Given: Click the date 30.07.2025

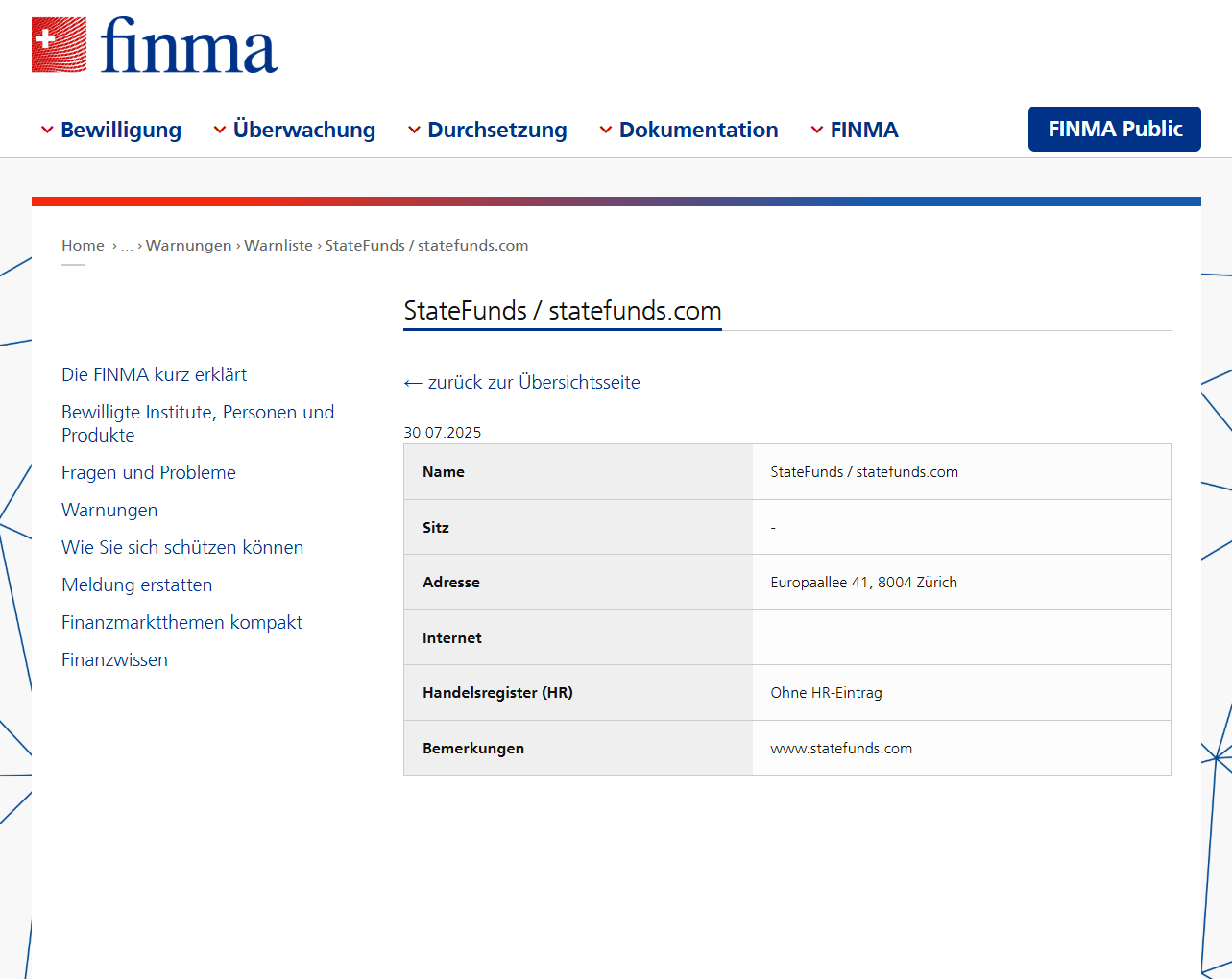Looking at the screenshot, I should click(x=443, y=433).
